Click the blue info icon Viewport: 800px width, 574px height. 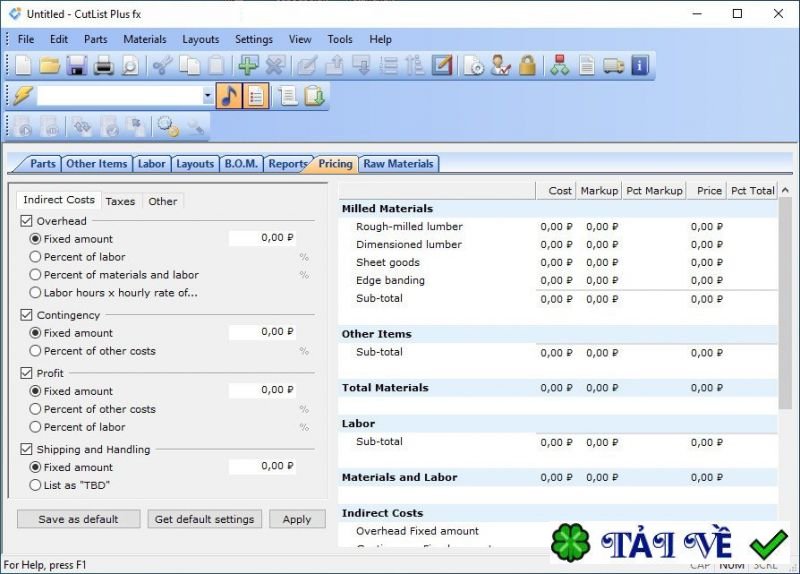tap(640, 66)
